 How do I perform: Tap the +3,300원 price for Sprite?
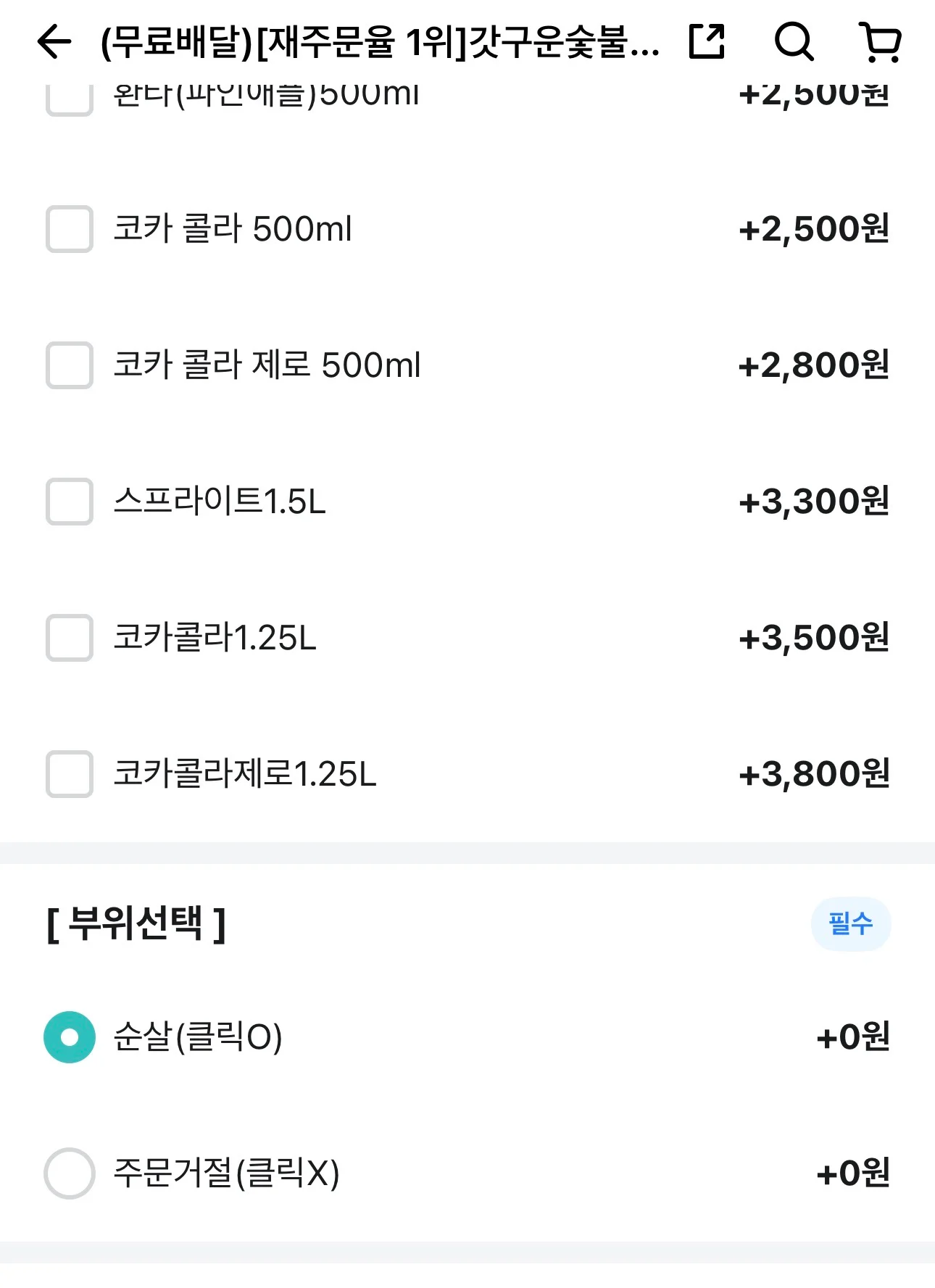pos(814,502)
